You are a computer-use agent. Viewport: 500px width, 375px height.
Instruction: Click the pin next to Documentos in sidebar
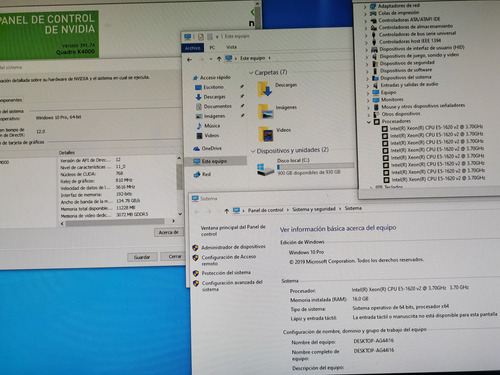(x=242, y=106)
